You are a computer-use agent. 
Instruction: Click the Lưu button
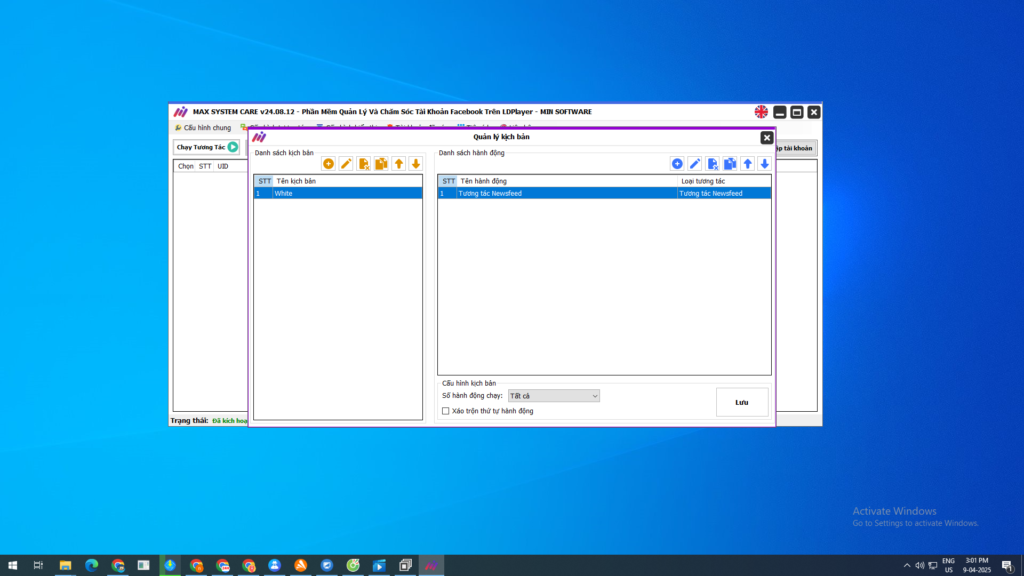click(742, 402)
